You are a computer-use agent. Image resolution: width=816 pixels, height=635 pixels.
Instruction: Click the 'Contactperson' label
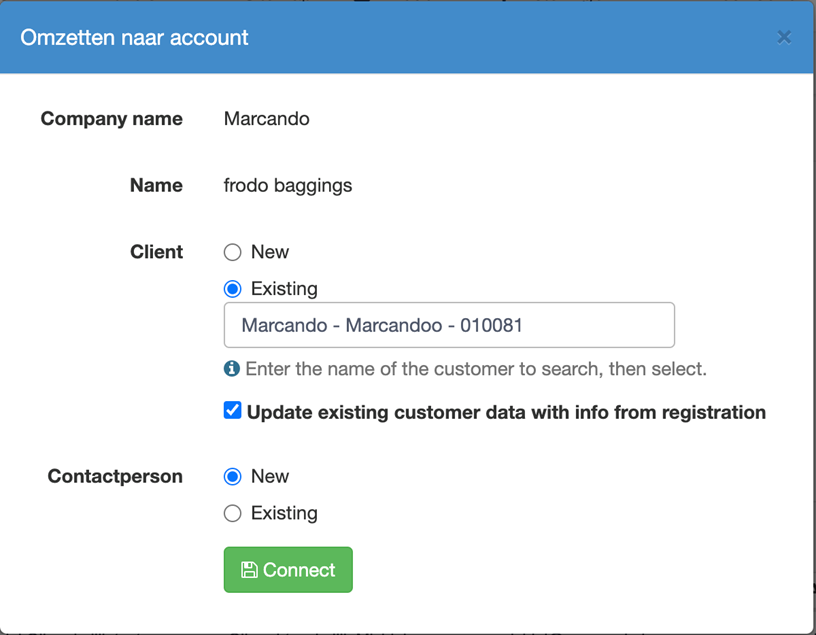[115, 476]
